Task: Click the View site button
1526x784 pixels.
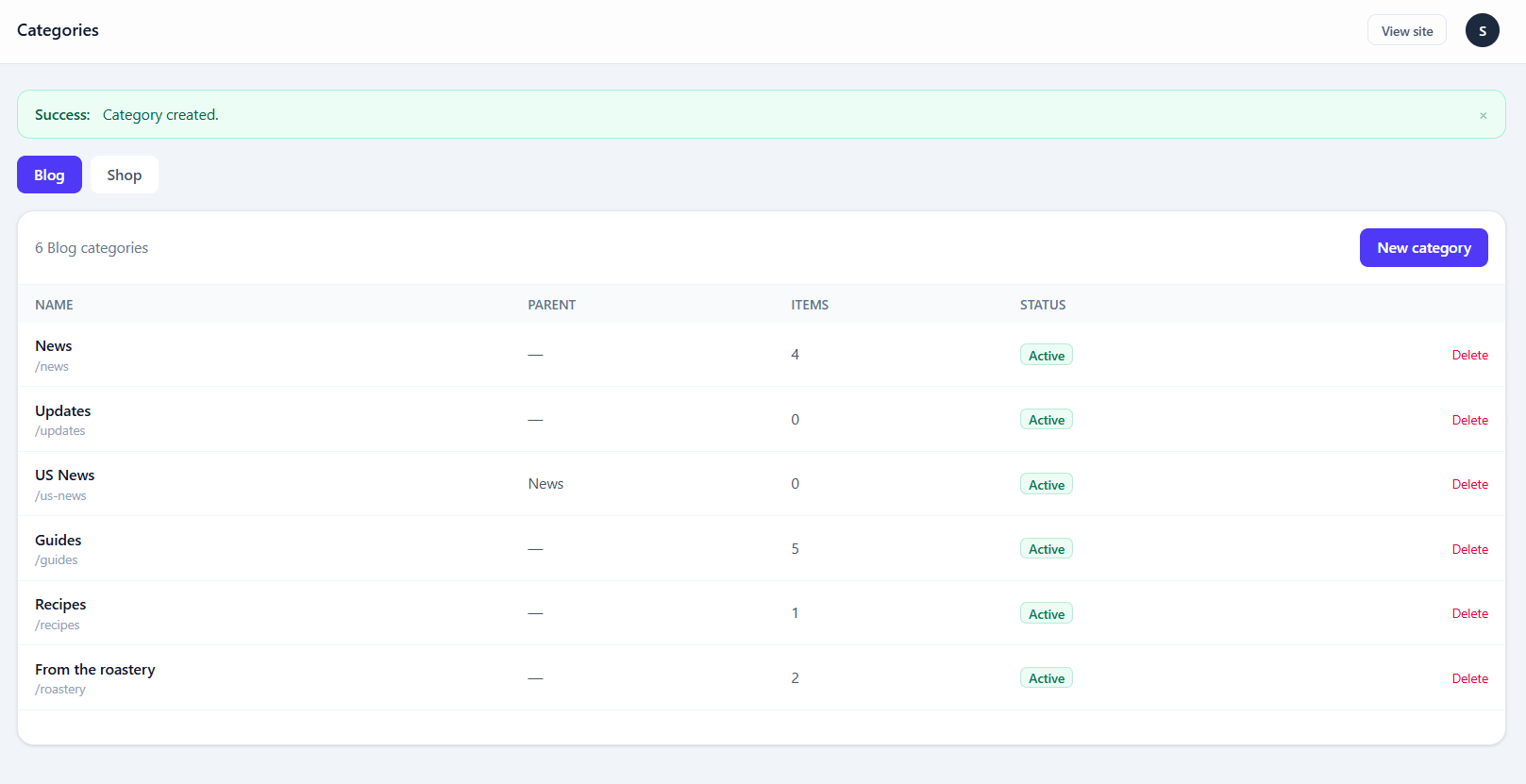Action: tap(1406, 31)
